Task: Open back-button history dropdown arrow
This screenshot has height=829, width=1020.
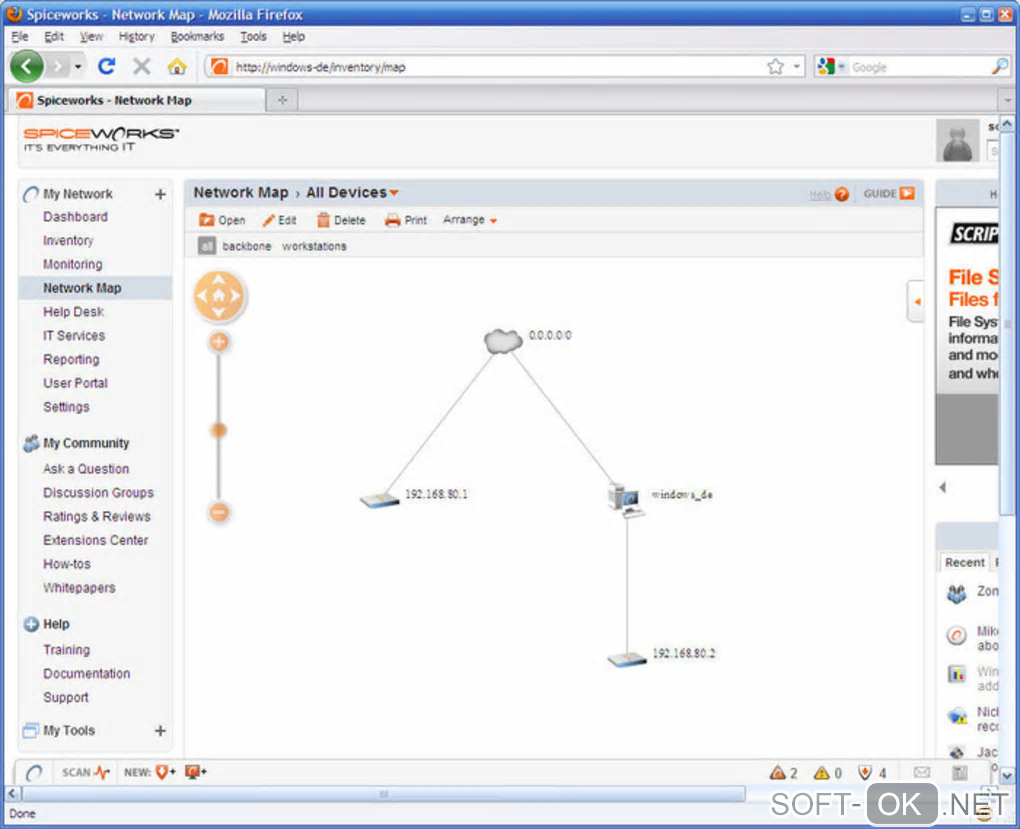Action: pyautogui.click(x=78, y=66)
